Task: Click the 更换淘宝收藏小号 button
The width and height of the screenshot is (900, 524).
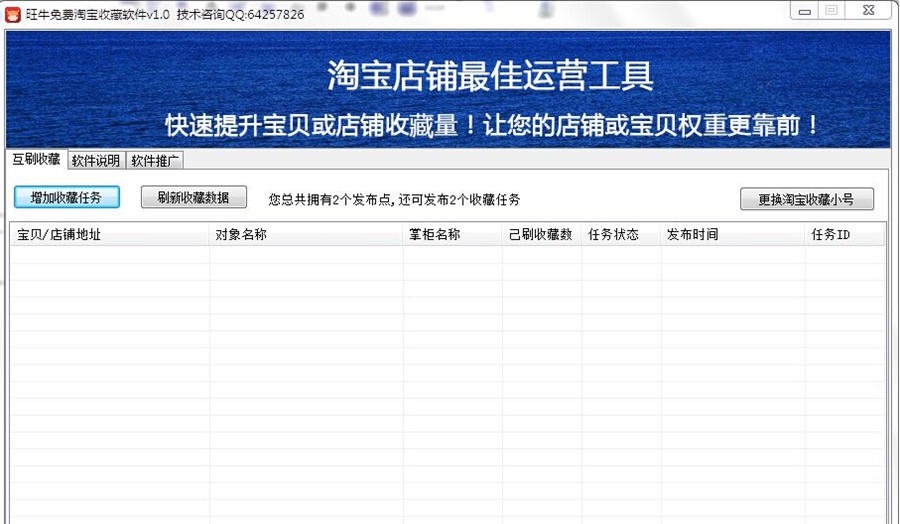Action: click(806, 199)
